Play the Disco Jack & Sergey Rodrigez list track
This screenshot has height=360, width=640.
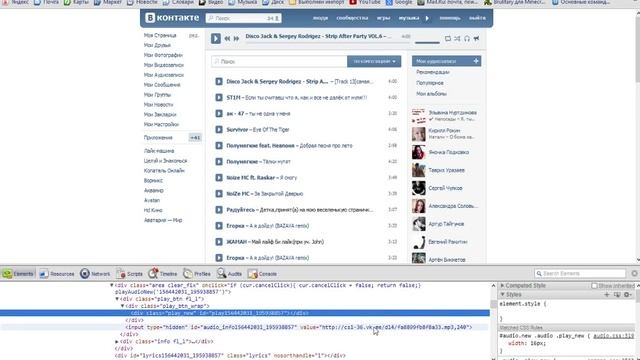[x=219, y=82]
